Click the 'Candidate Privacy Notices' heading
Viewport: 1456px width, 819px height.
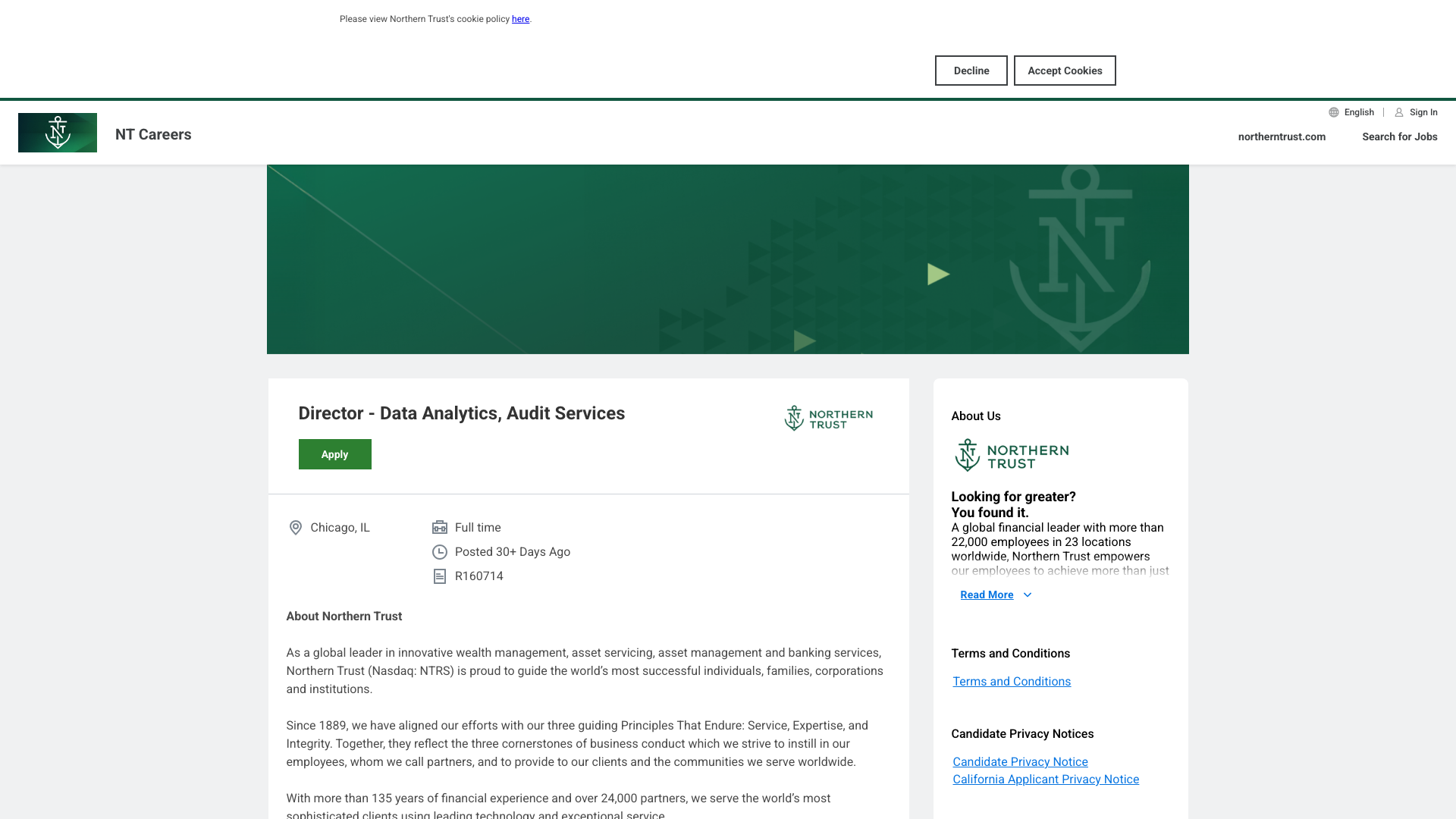coord(1022,734)
